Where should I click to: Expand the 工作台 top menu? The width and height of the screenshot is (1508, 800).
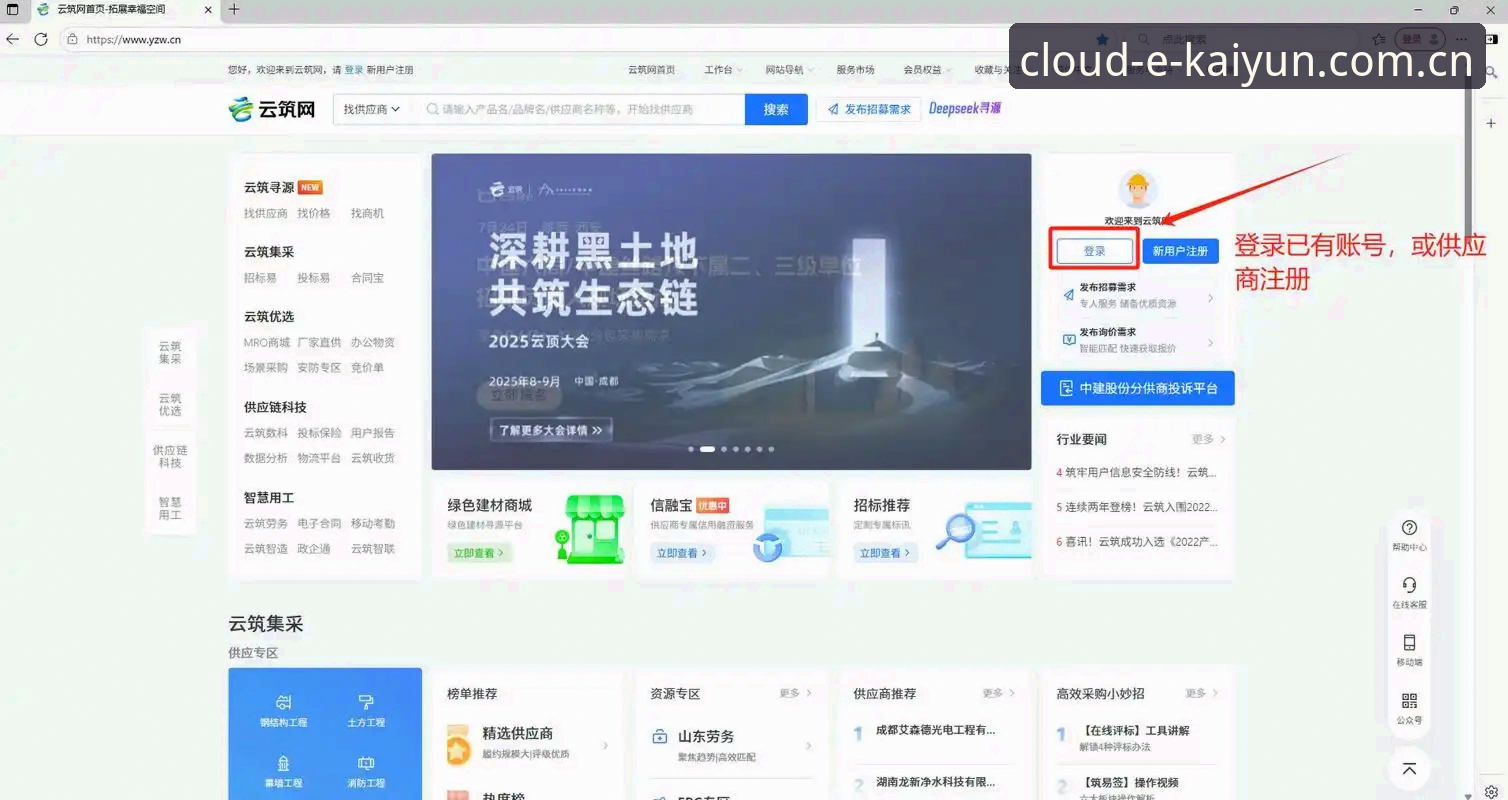tap(723, 70)
